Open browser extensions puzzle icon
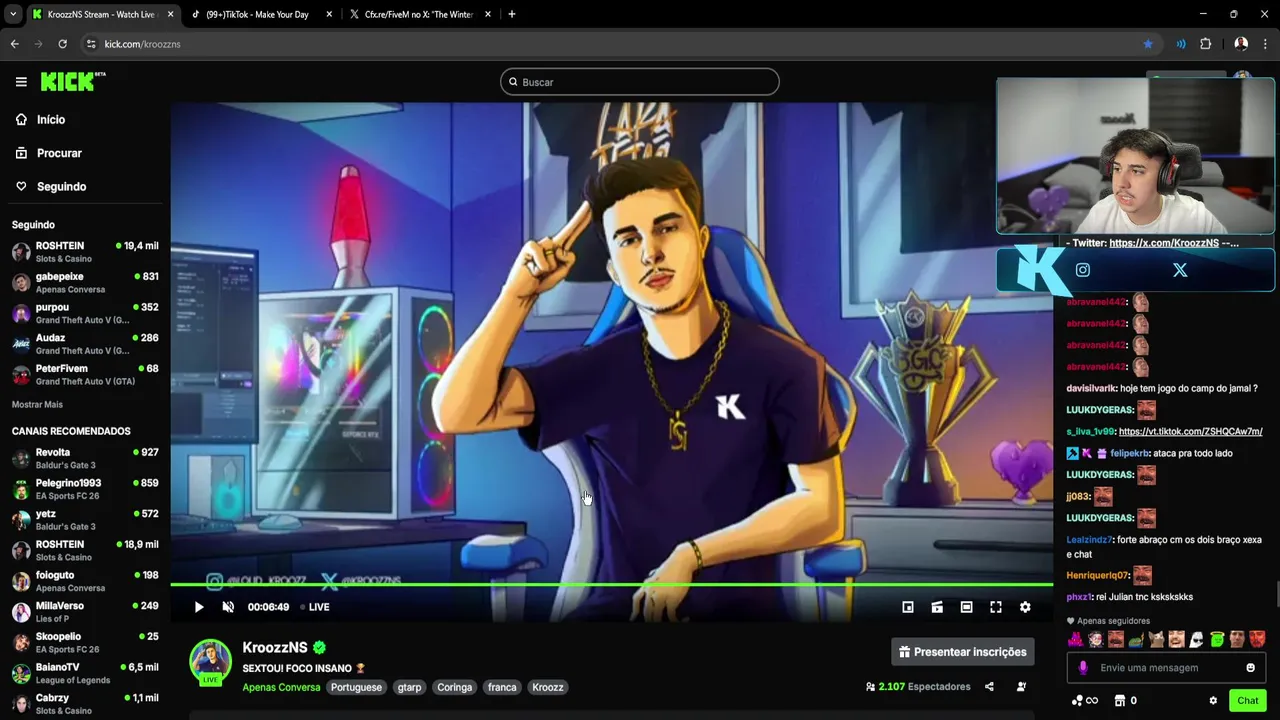The width and height of the screenshot is (1280, 720). coord(1205,44)
